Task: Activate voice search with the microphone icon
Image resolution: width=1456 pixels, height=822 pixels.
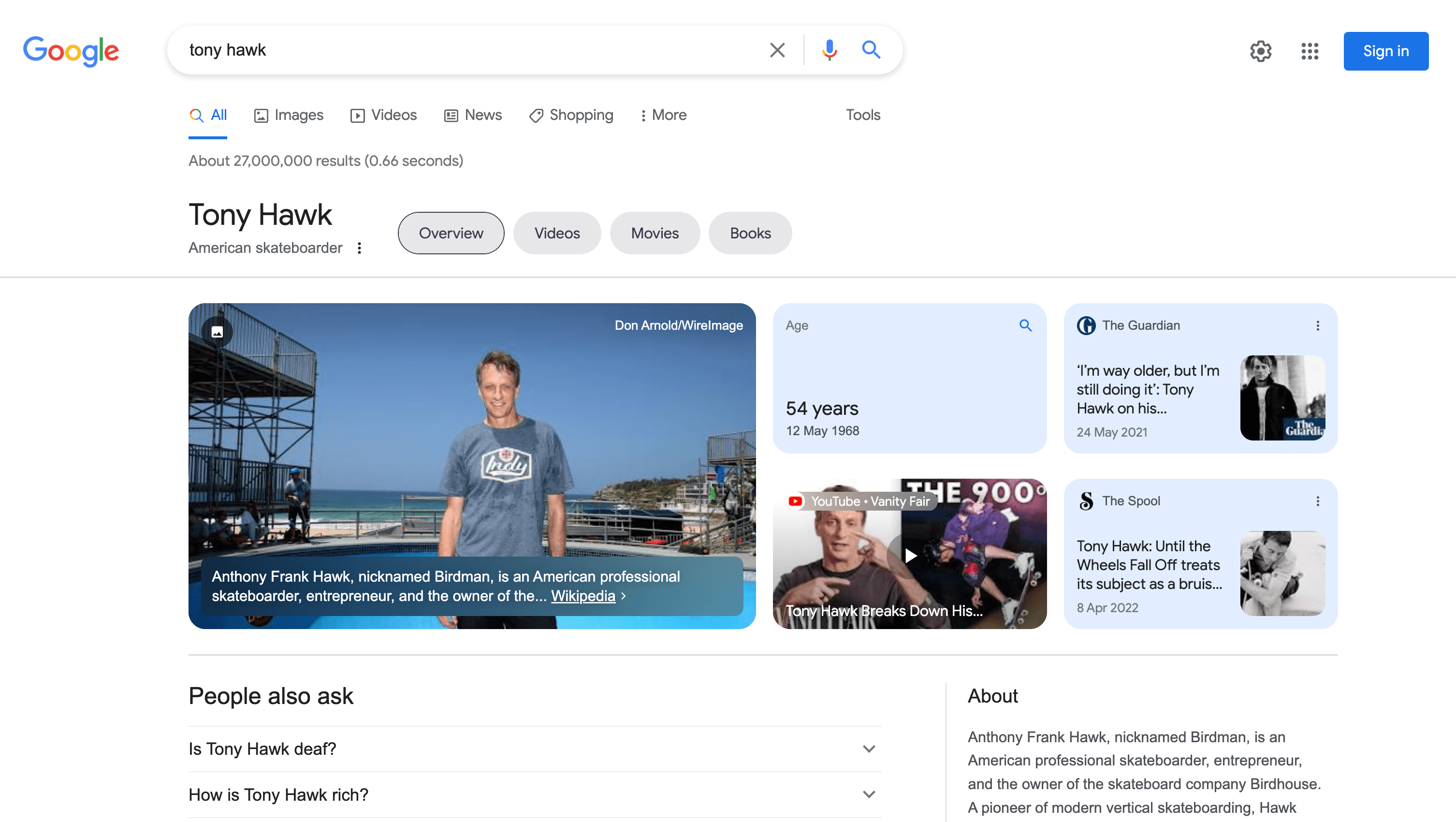Action: (829, 50)
